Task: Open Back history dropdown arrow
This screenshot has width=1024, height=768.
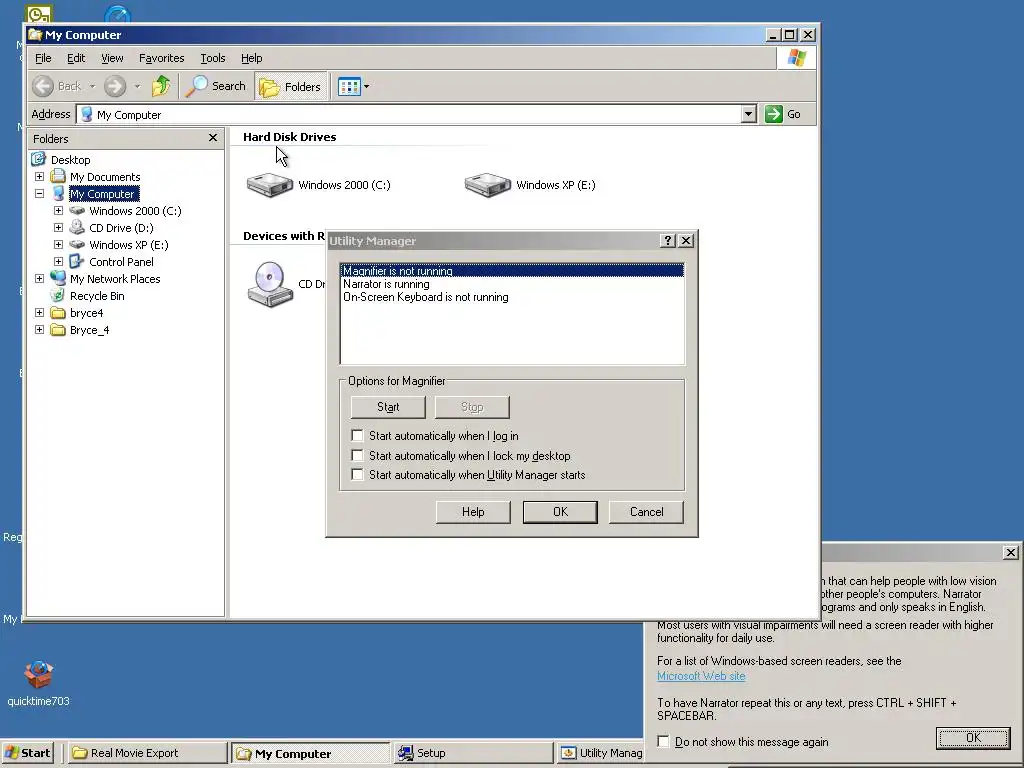Action: point(92,86)
